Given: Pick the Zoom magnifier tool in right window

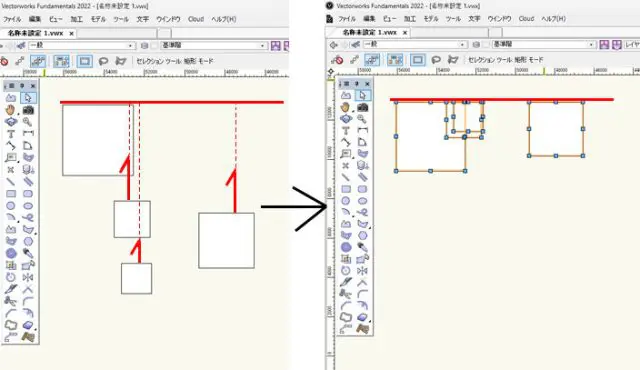Looking at the screenshot, I should coord(362,119).
